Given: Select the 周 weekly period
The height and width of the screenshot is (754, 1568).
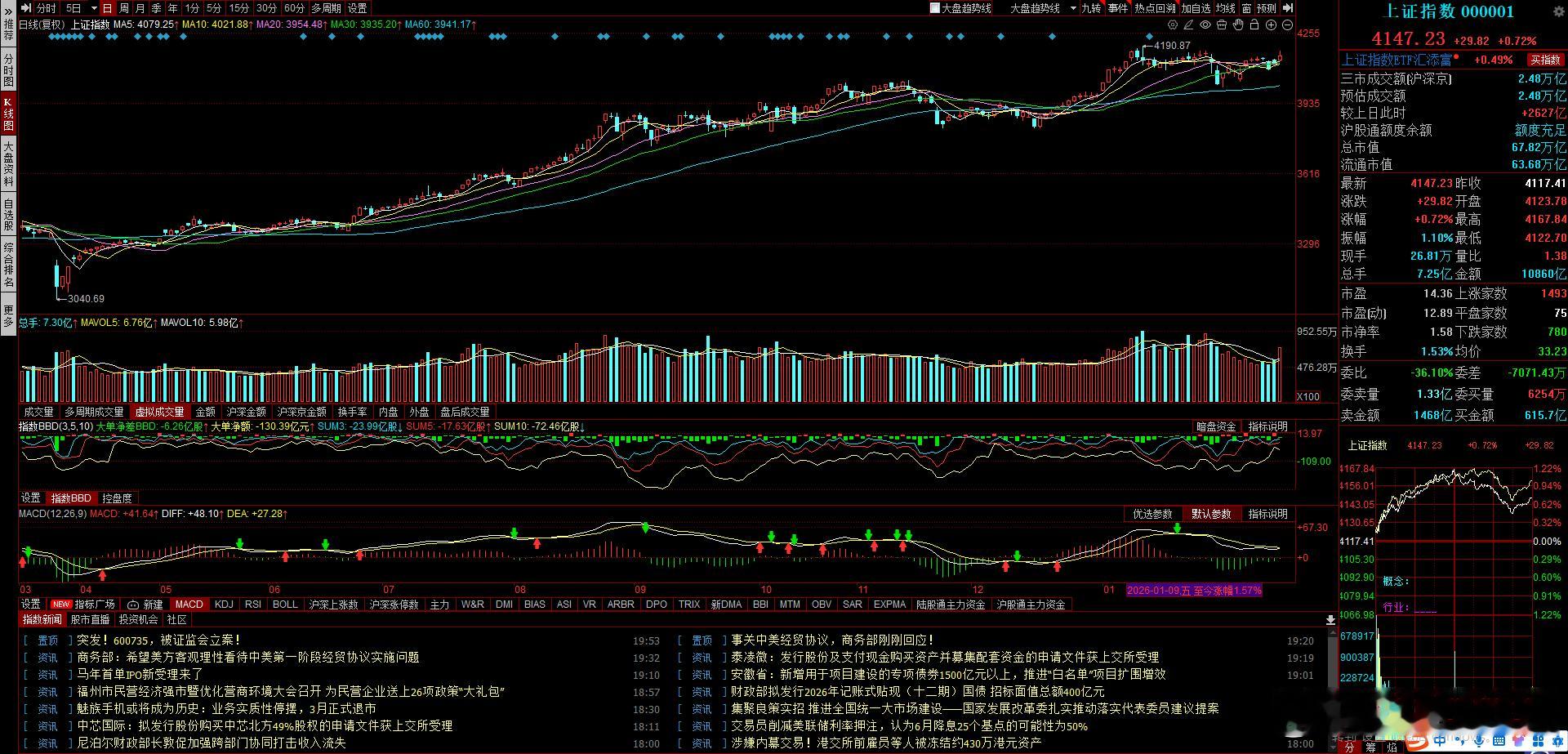Looking at the screenshot, I should click(123, 8).
